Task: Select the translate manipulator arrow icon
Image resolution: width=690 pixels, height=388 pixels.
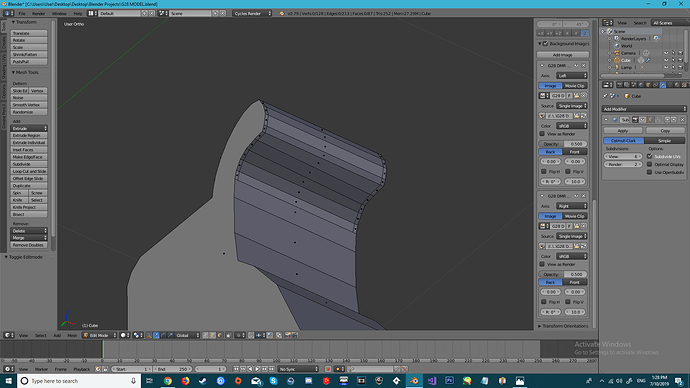Action: tap(156, 335)
